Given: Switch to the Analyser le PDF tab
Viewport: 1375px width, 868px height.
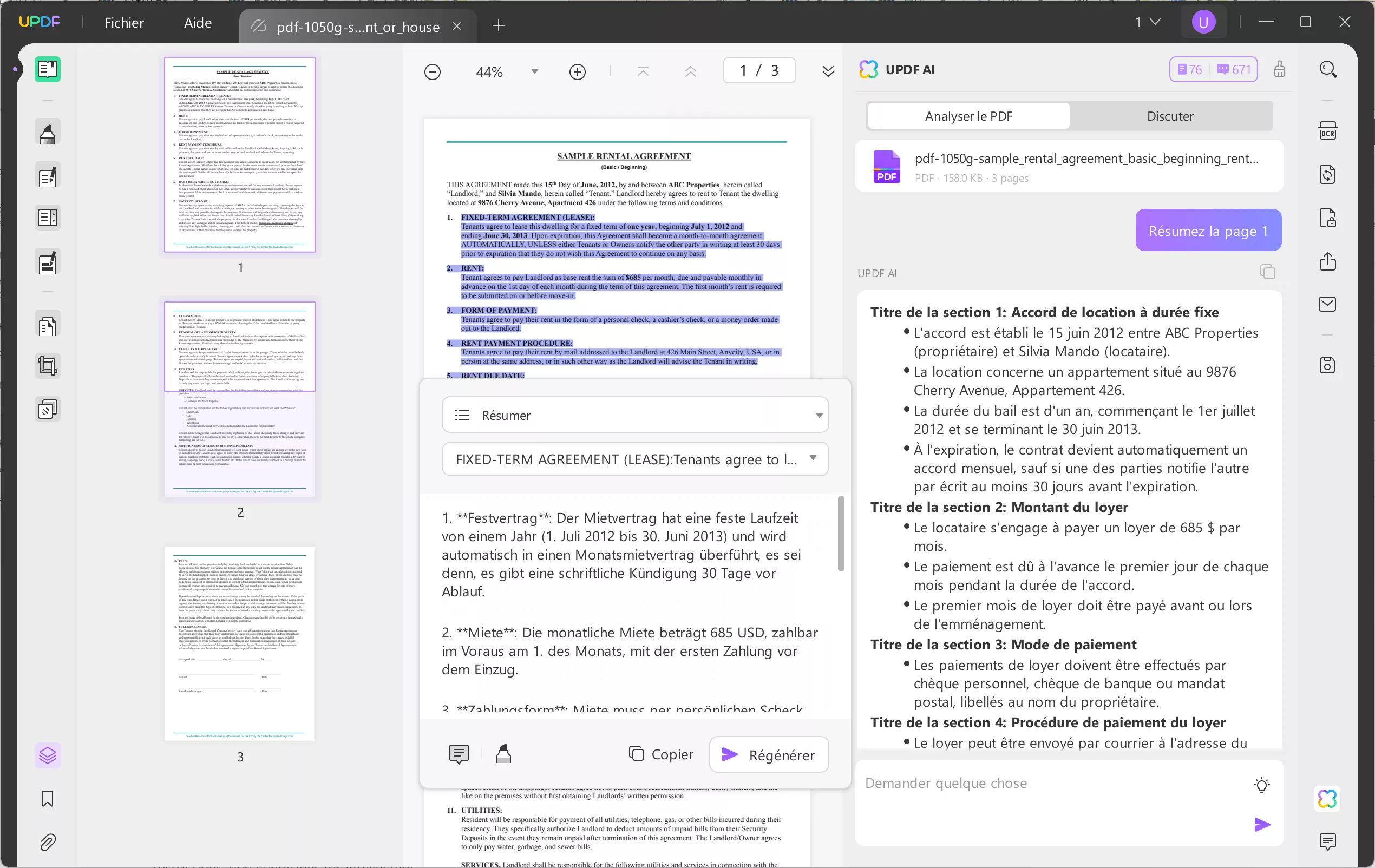Looking at the screenshot, I should (x=968, y=116).
